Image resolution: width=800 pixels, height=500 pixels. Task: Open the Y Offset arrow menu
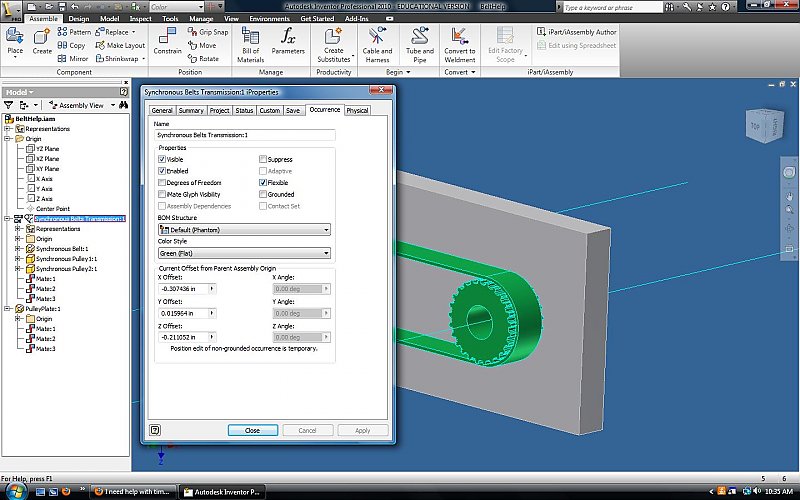(x=212, y=313)
